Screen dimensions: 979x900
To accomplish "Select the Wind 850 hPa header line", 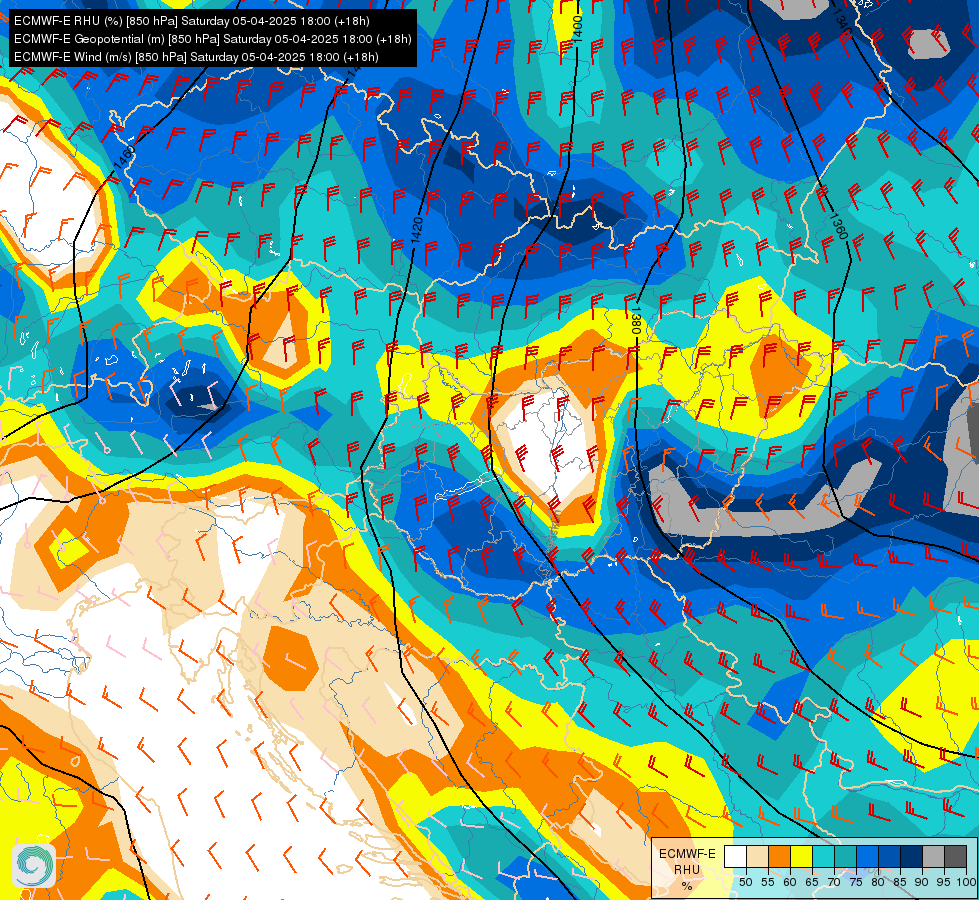I will click(x=196, y=57).
